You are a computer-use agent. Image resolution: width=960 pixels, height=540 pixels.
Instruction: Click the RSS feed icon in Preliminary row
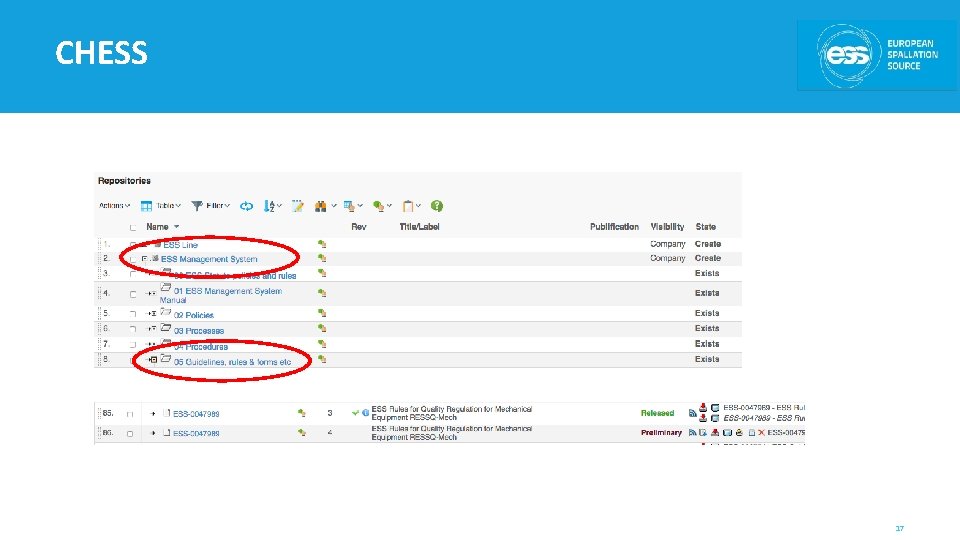(x=692, y=433)
